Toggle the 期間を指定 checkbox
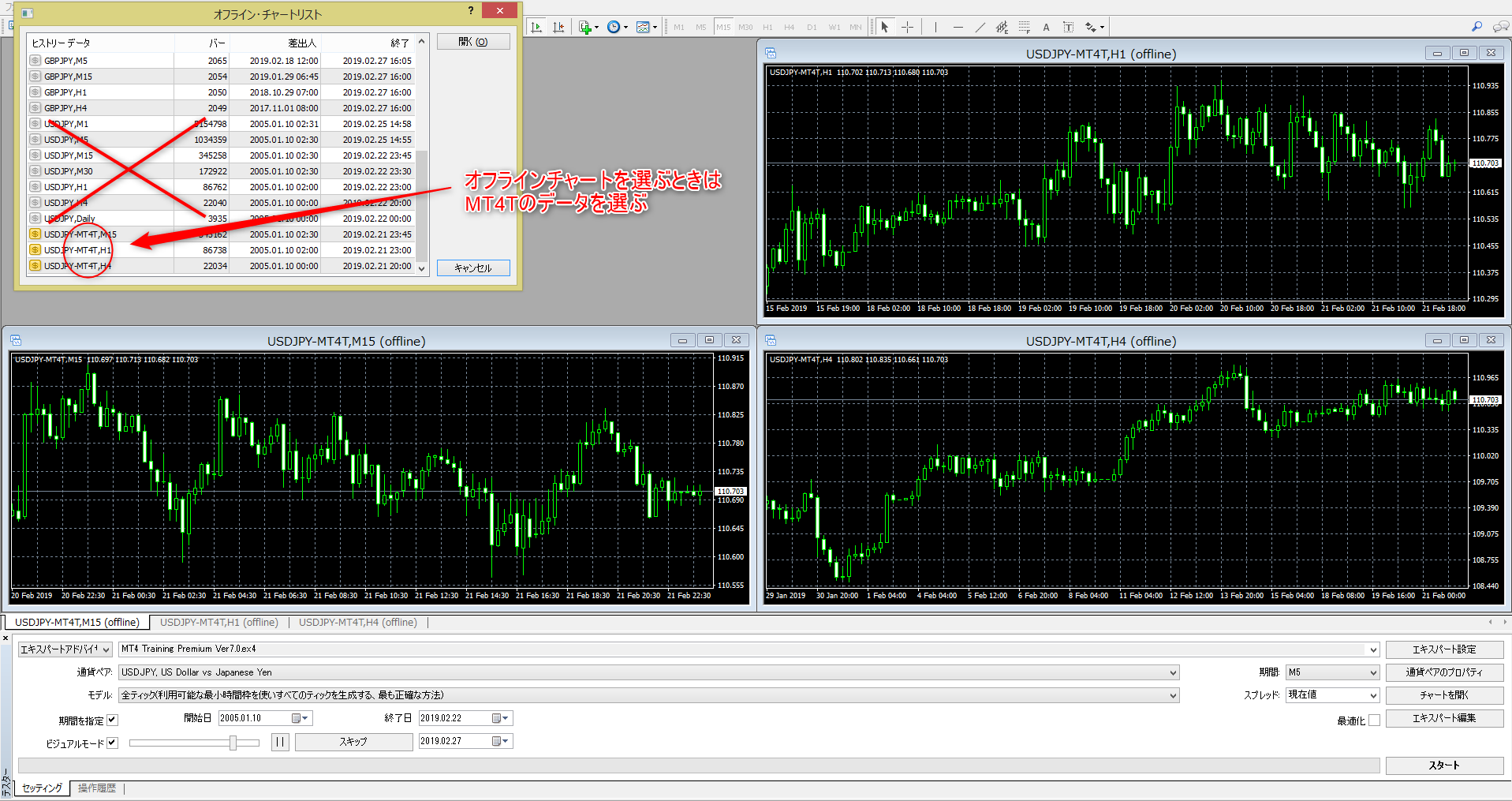 (x=112, y=720)
